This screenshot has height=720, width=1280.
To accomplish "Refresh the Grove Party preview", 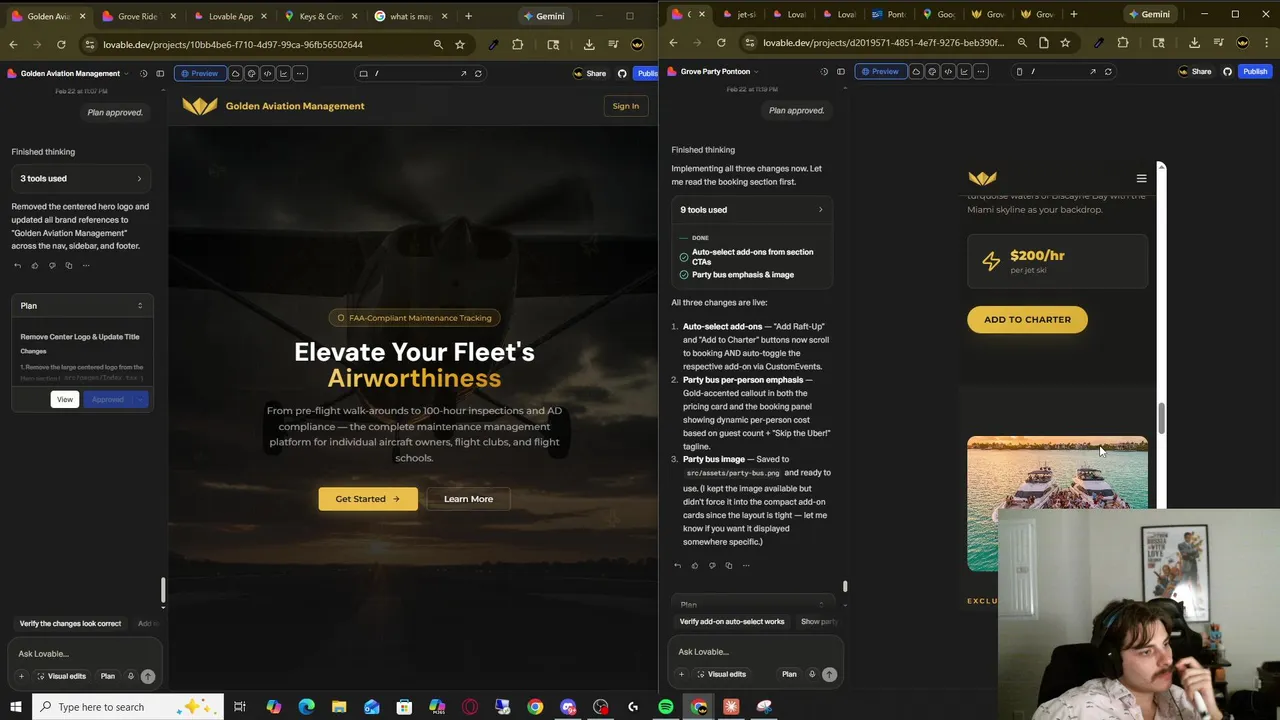I will tap(1108, 71).
